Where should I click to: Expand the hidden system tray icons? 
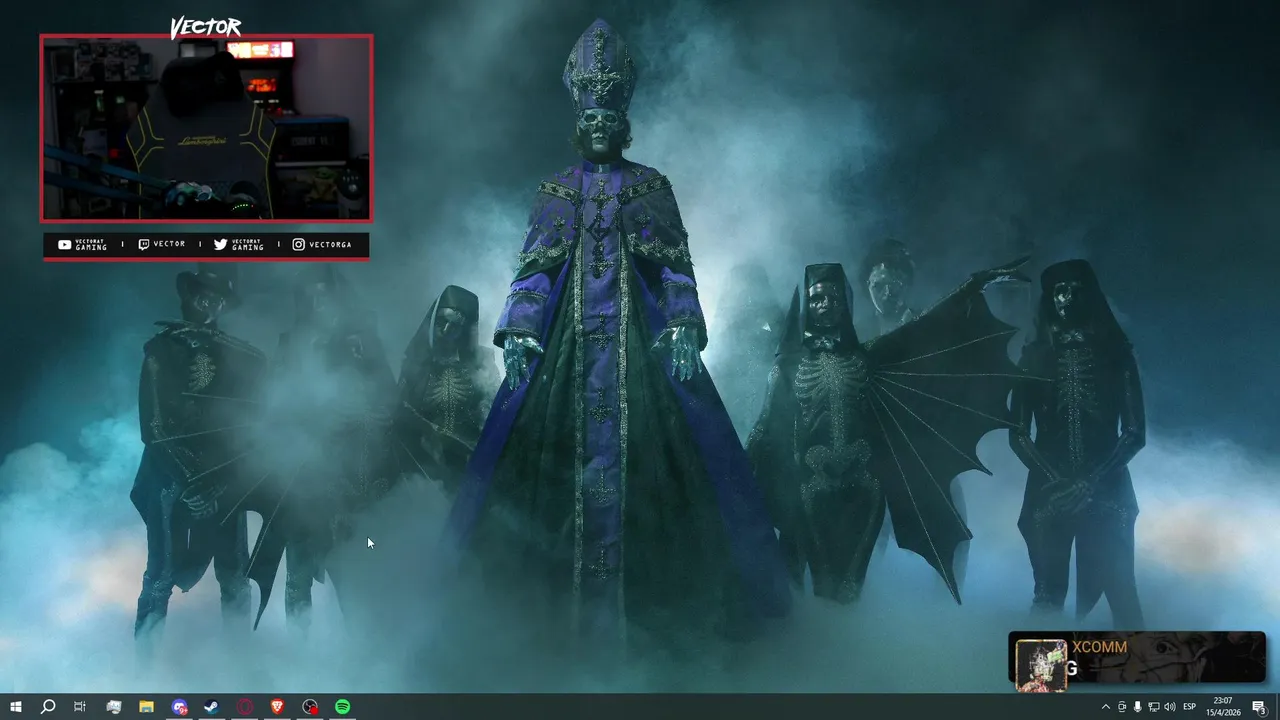pos(1105,707)
